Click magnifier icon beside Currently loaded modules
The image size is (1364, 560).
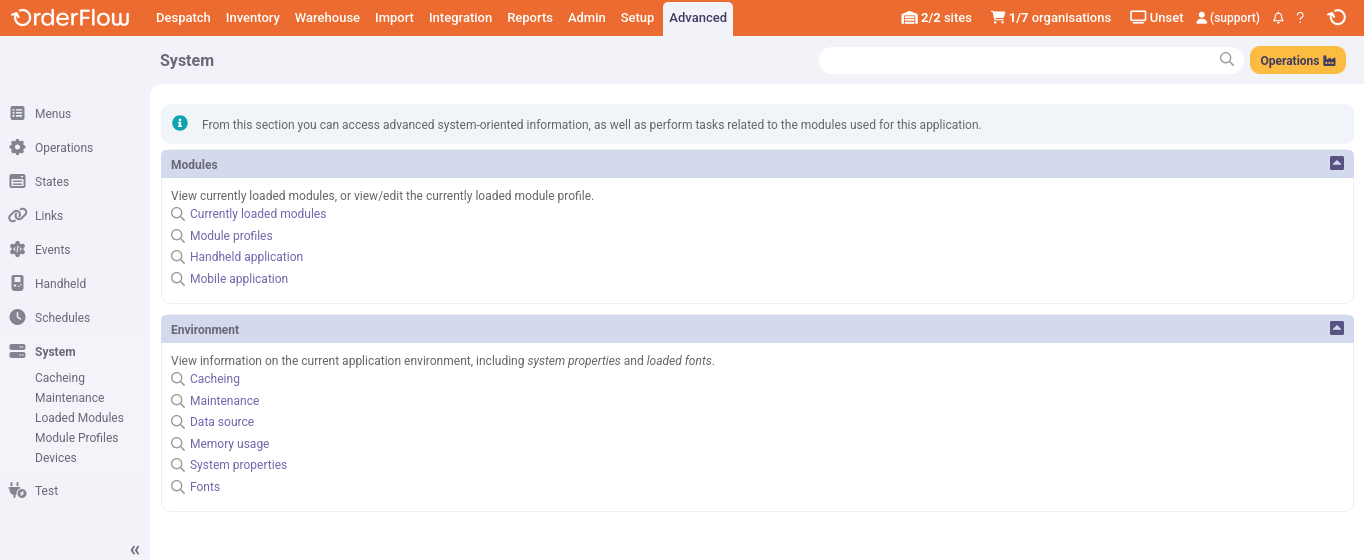point(178,214)
